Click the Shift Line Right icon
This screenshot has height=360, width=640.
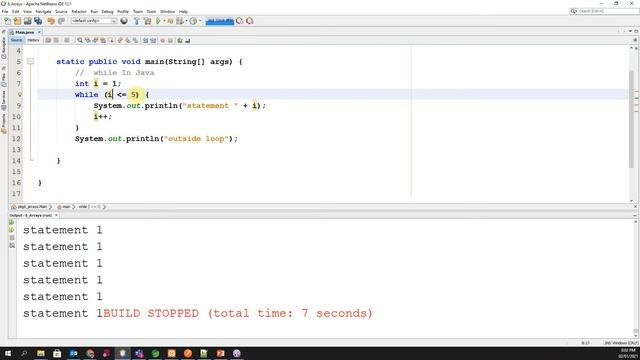pyautogui.click(x=153, y=40)
